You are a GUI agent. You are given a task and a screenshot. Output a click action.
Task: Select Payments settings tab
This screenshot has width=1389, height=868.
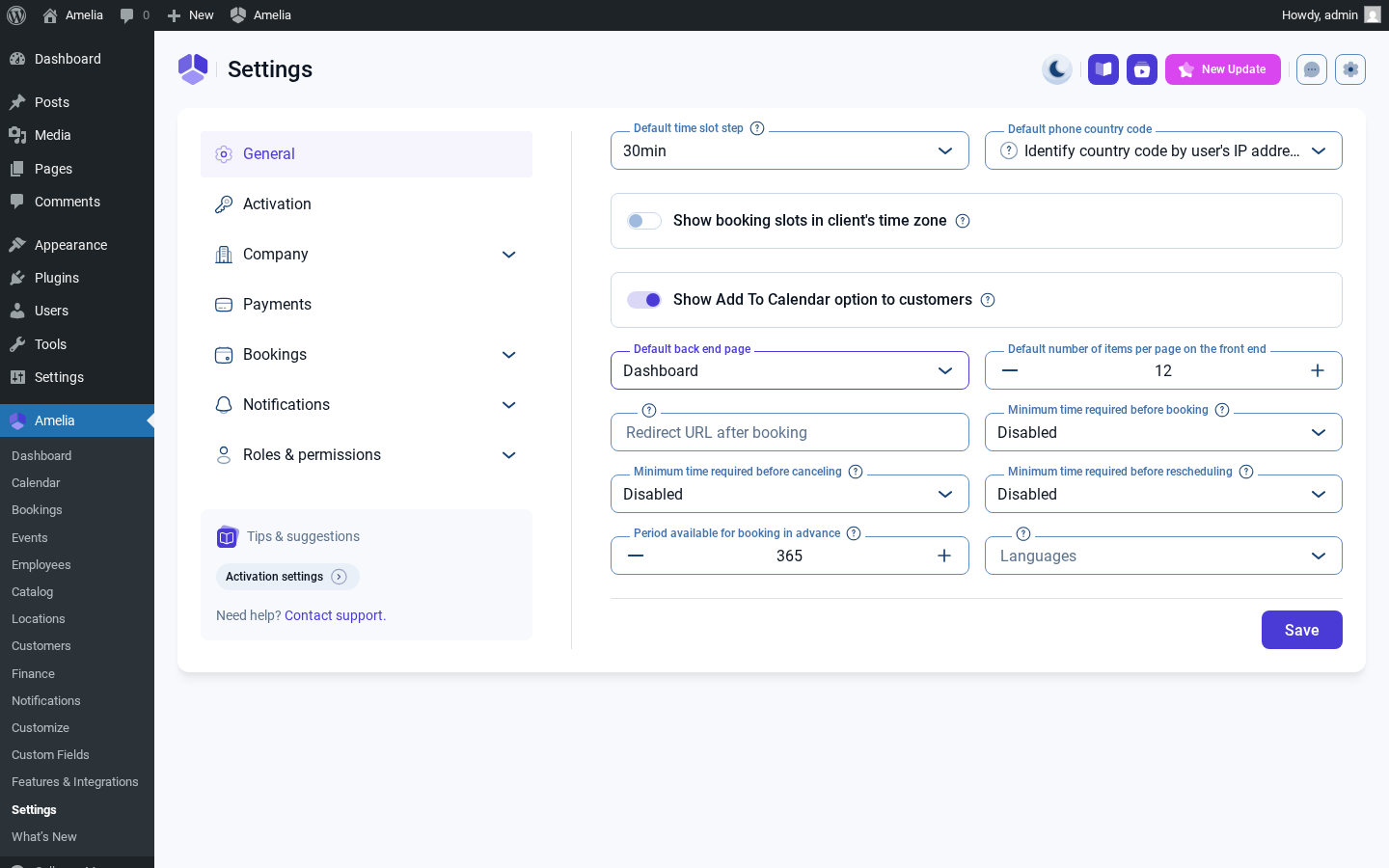click(x=367, y=305)
